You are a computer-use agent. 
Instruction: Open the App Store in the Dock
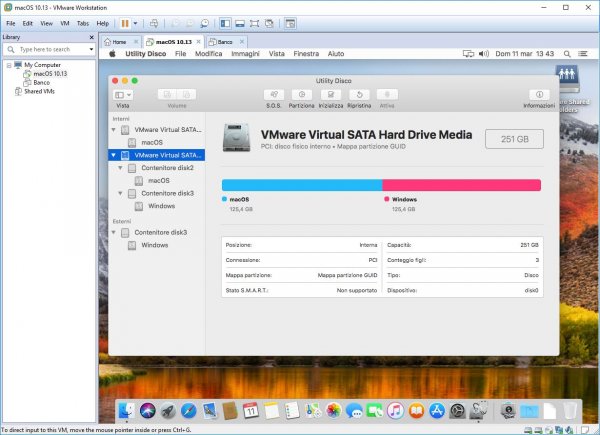pos(436,410)
